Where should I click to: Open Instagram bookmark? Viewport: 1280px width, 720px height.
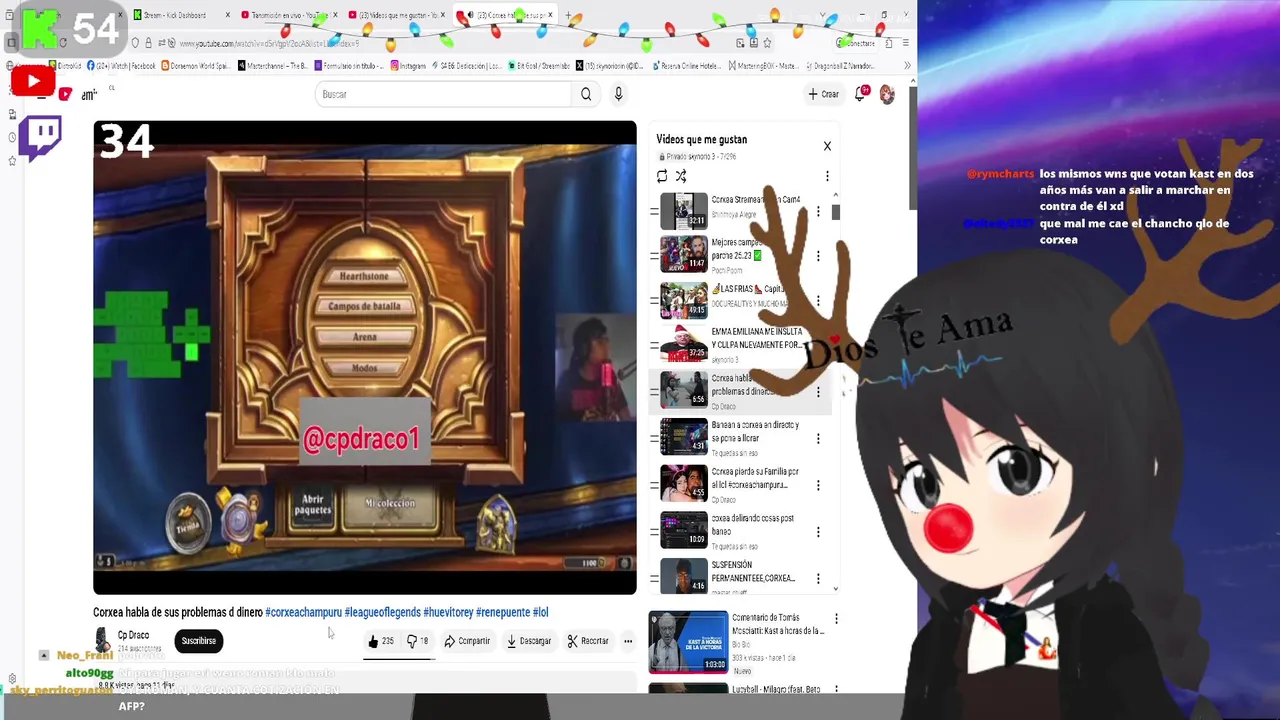pos(408,66)
